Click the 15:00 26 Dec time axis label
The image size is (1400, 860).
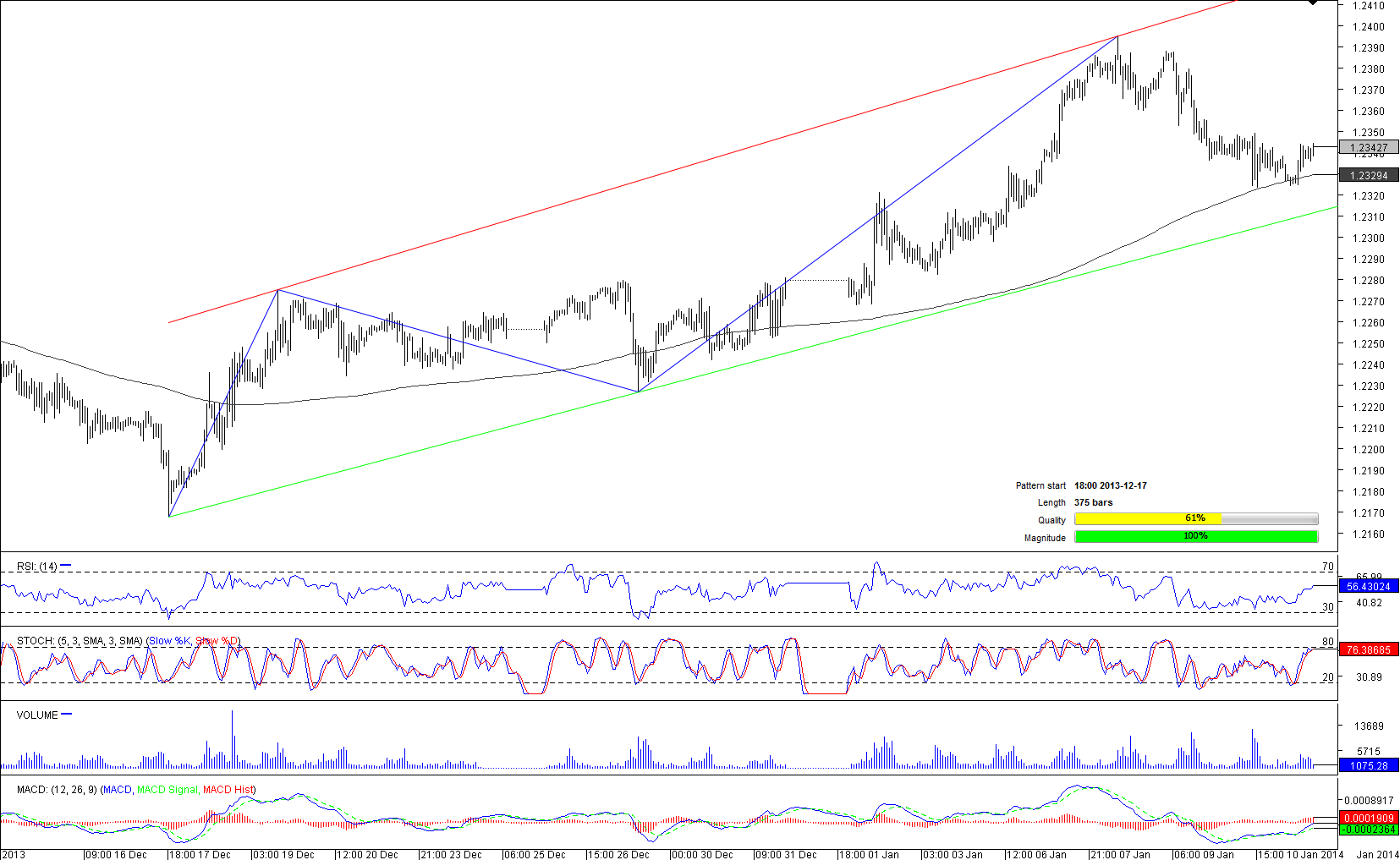(618, 854)
